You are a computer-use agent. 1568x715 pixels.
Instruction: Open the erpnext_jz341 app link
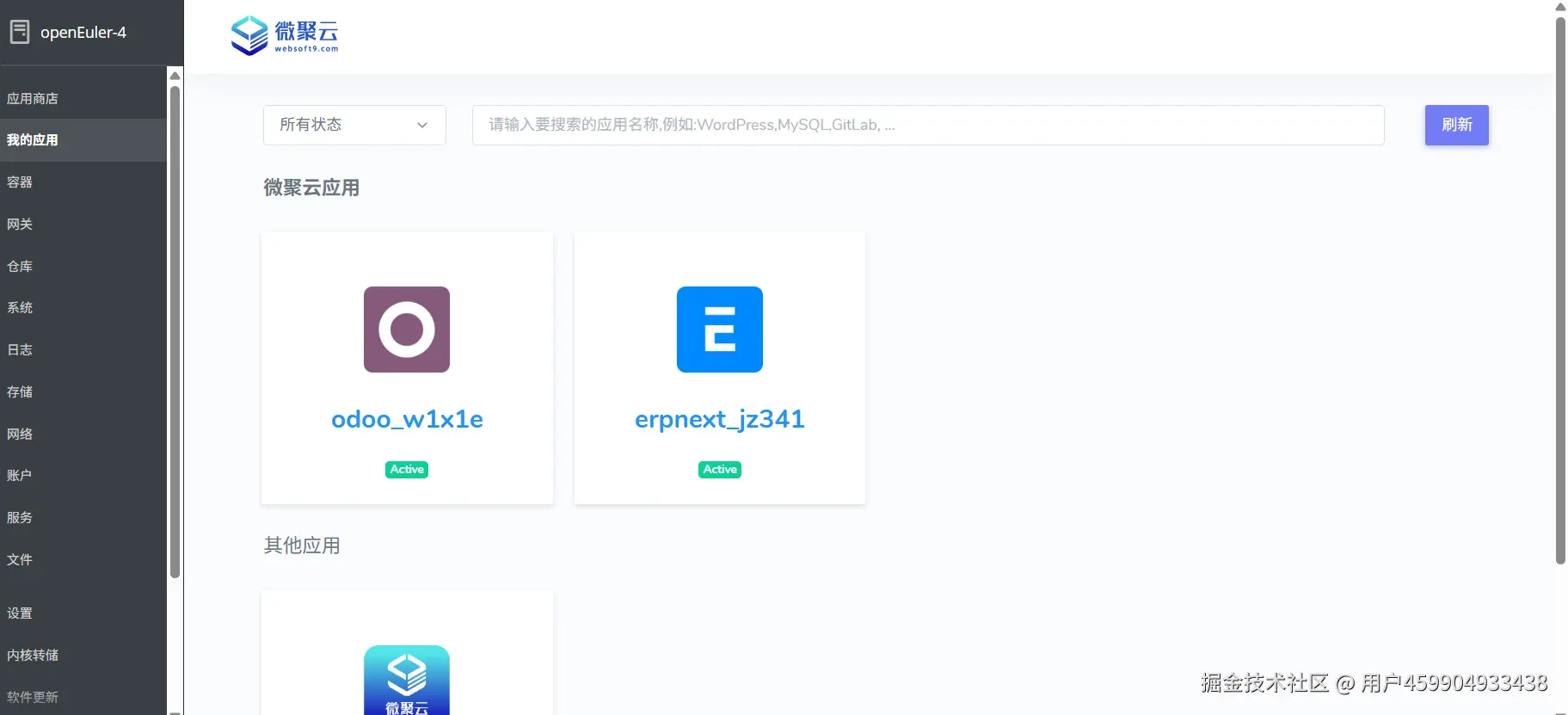tap(720, 419)
